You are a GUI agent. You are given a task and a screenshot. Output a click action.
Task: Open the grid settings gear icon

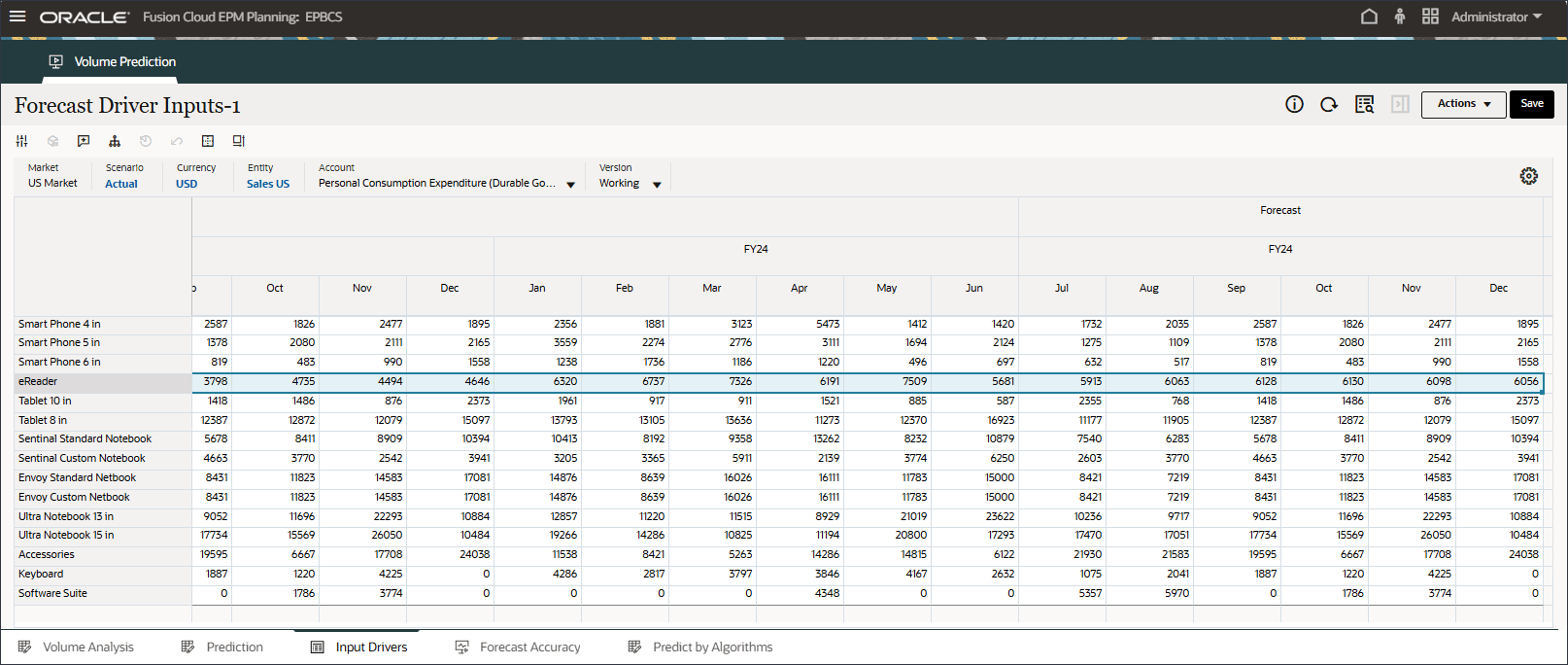pyautogui.click(x=1528, y=176)
